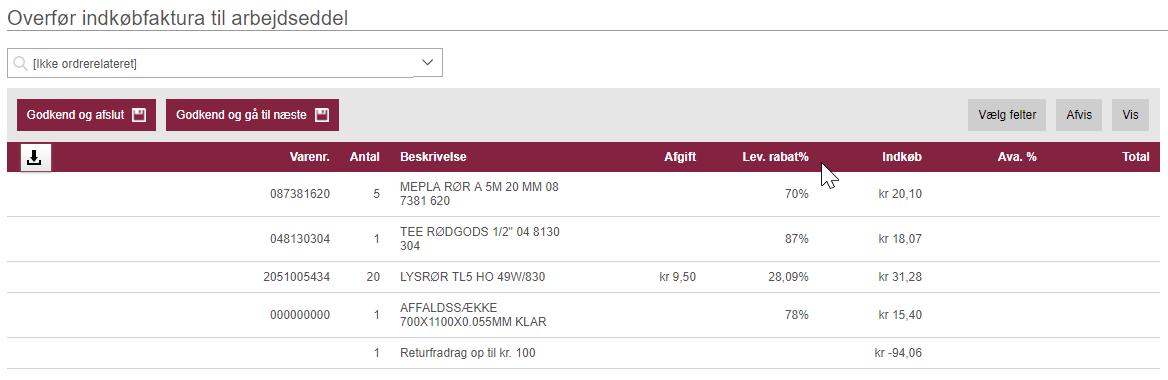1168x380 pixels.
Task: Click the download icon in table header
Action: (36, 157)
